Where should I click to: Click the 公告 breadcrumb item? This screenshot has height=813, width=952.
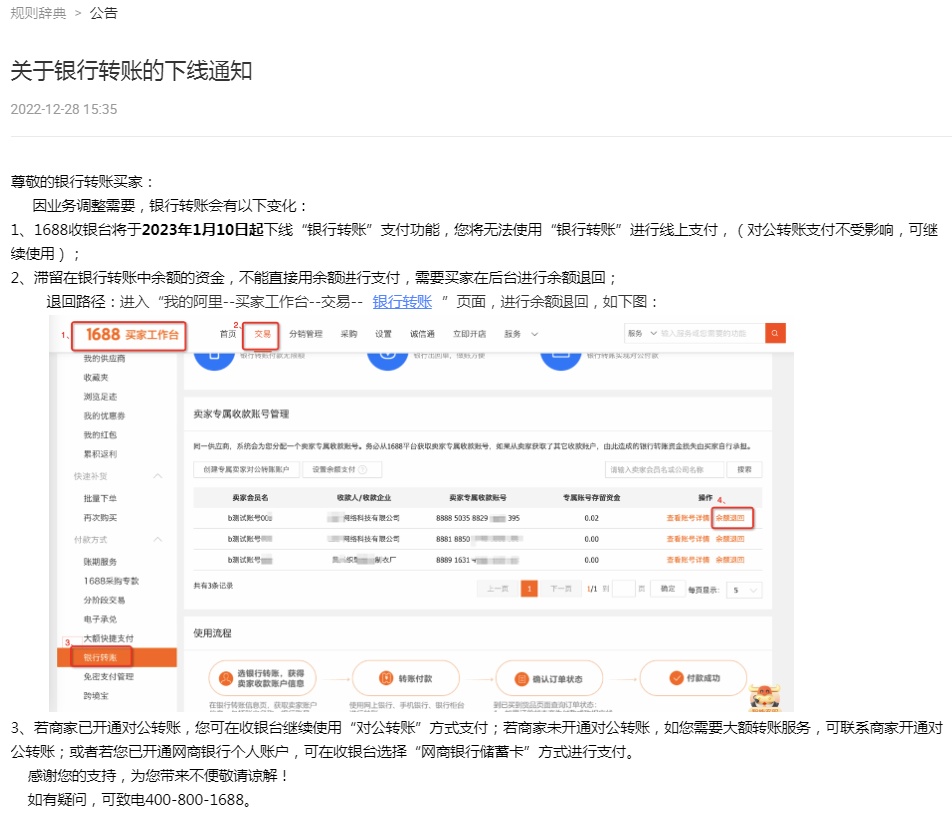(x=104, y=13)
